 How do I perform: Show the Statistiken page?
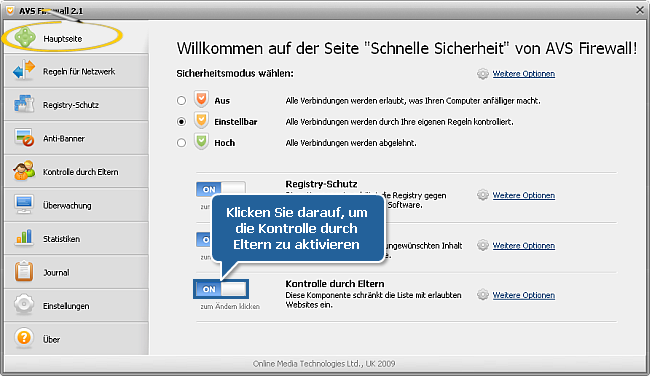76,239
